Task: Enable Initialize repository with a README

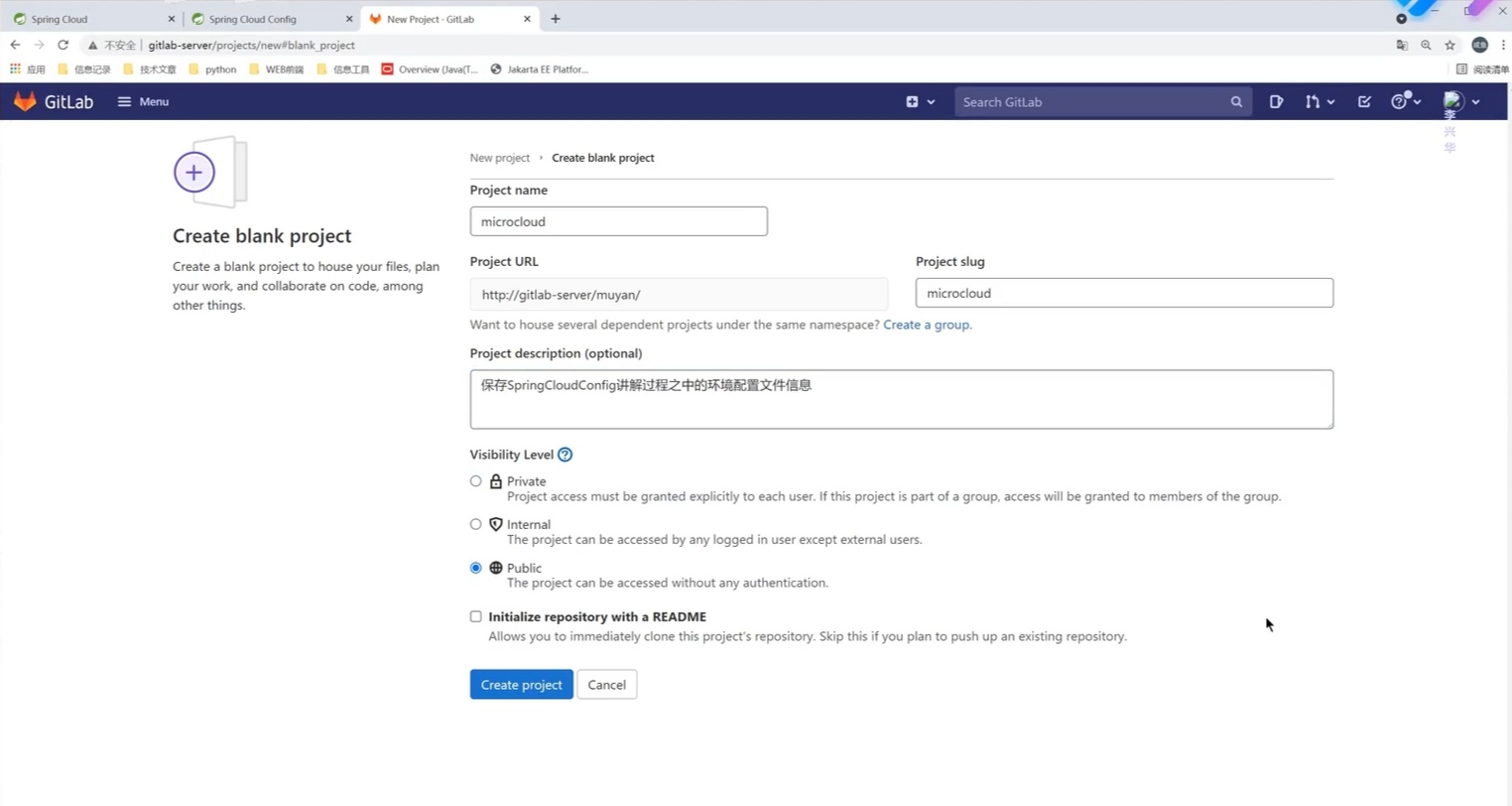Action: [476, 616]
